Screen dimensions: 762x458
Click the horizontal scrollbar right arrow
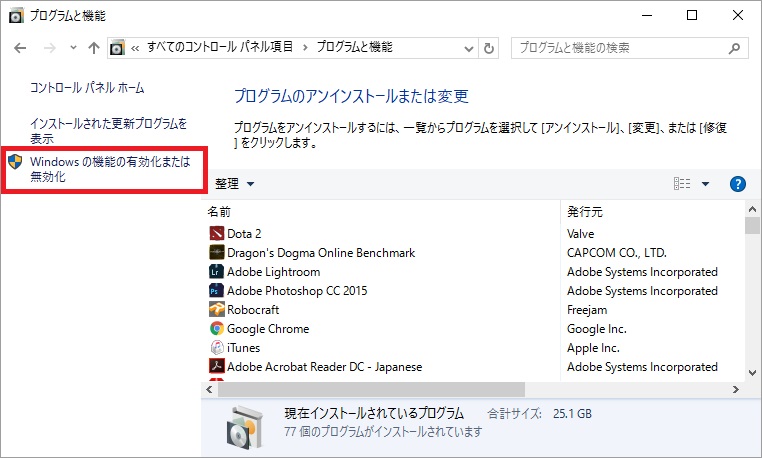[735, 389]
